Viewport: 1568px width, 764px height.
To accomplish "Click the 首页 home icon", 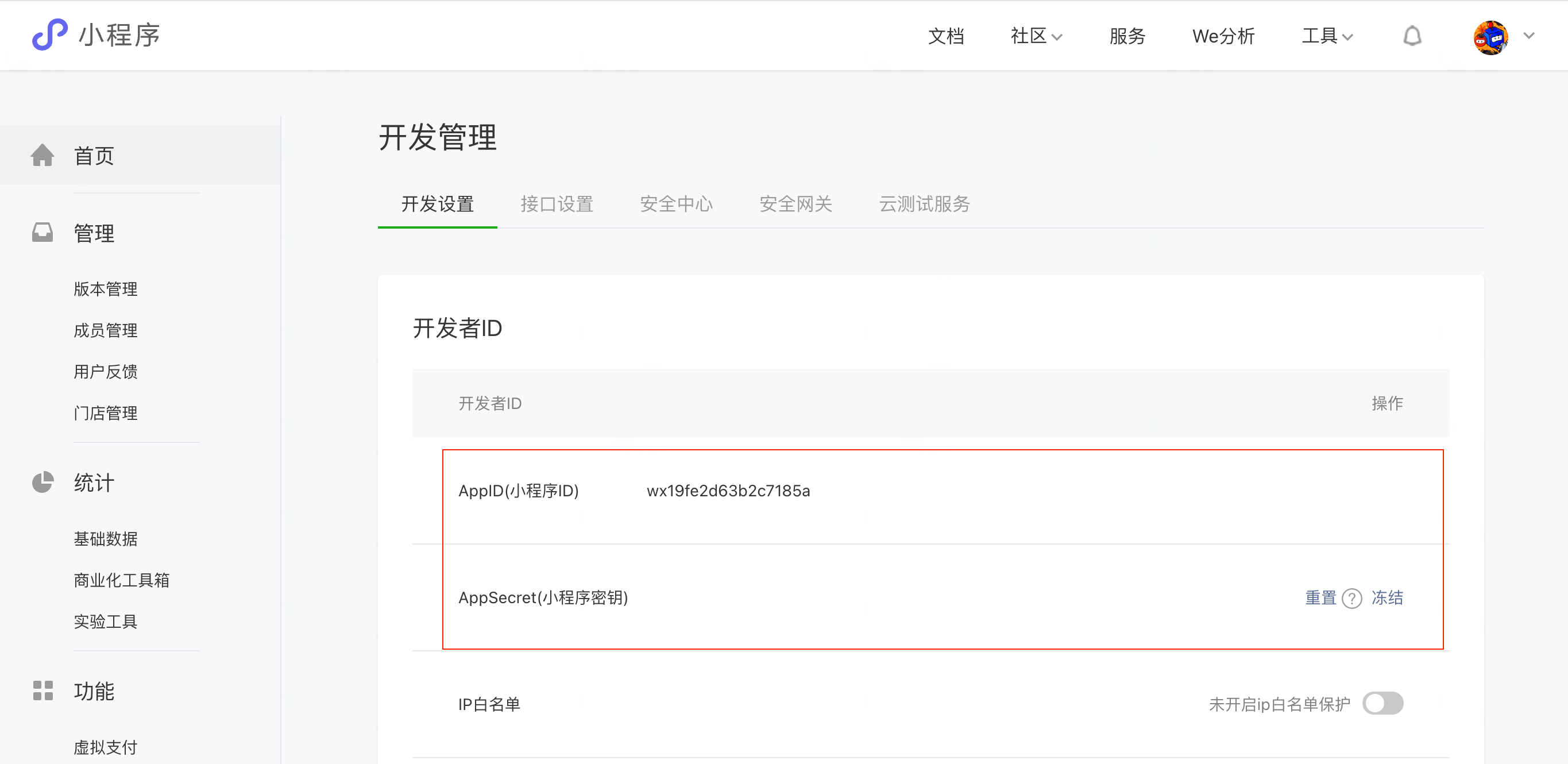I will [x=43, y=155].
